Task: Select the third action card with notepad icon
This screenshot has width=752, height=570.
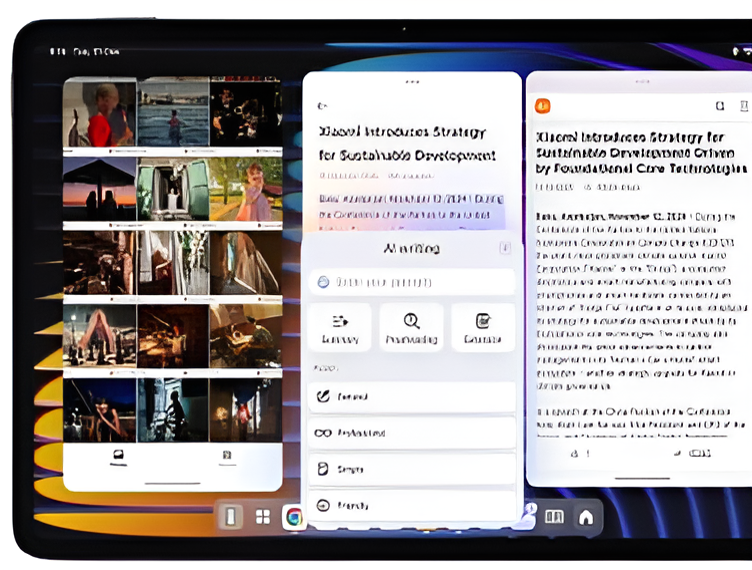Action: (x=483, y=327)
